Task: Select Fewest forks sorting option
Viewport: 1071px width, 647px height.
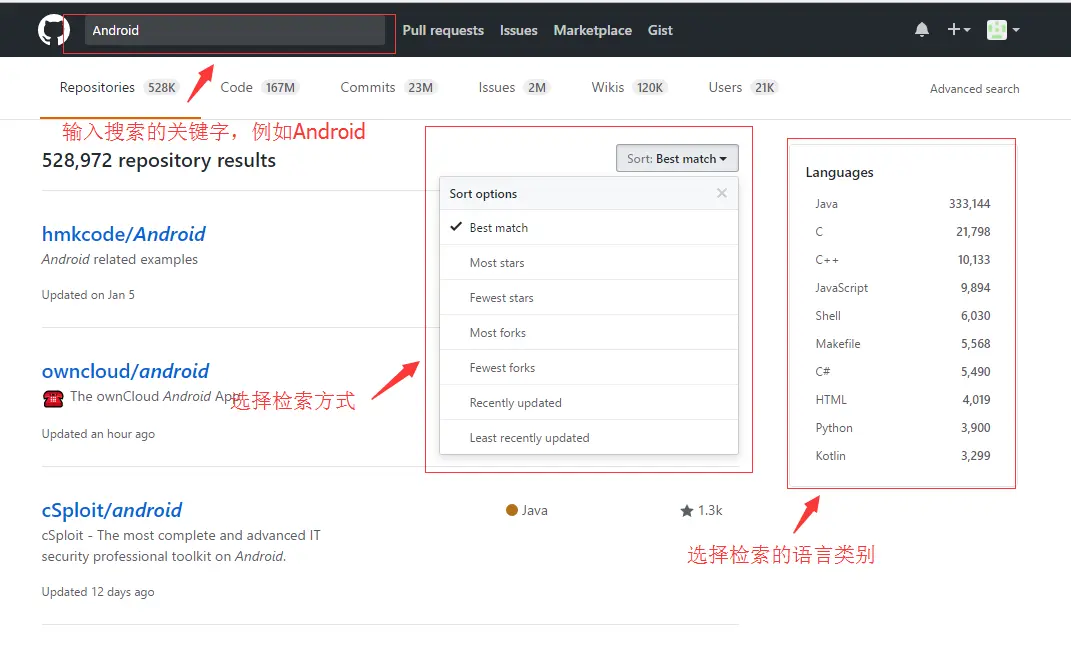Action: click(501, 367)
